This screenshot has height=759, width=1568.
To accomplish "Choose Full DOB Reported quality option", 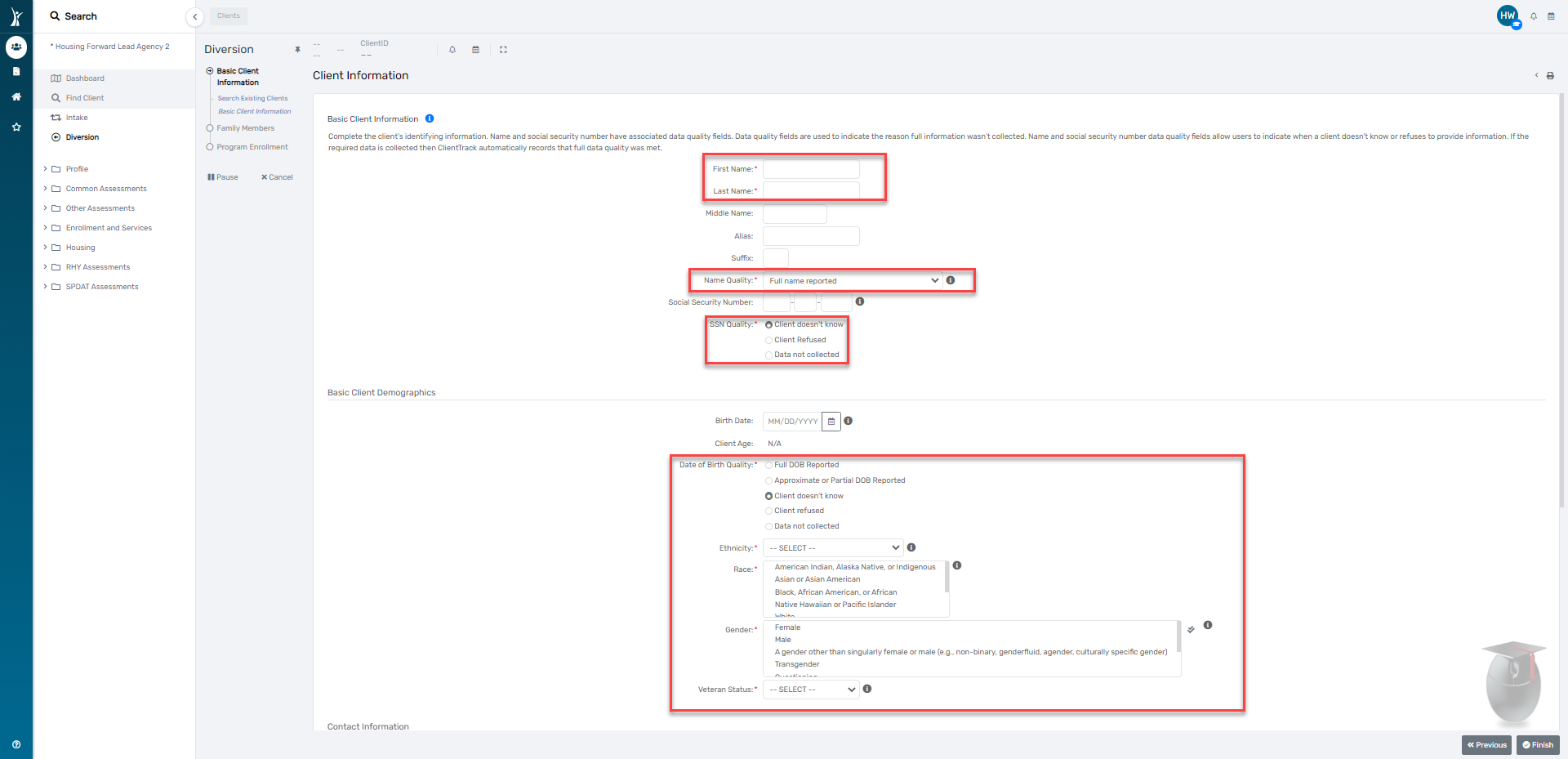I will tap(768, 465).
